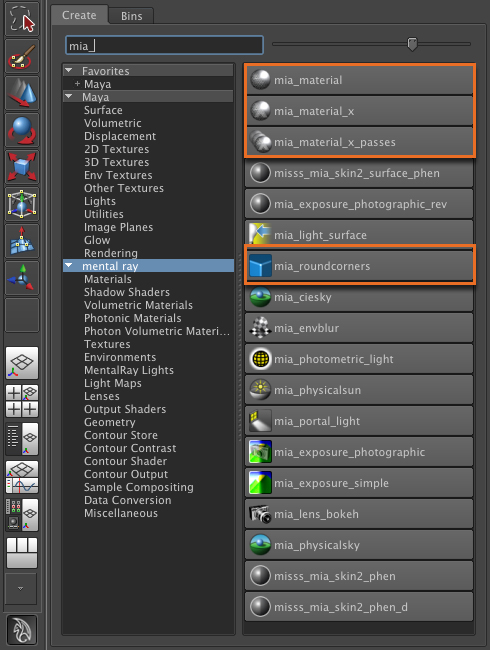
Task: Select the 3D Textures category
Action: point(116,162)
